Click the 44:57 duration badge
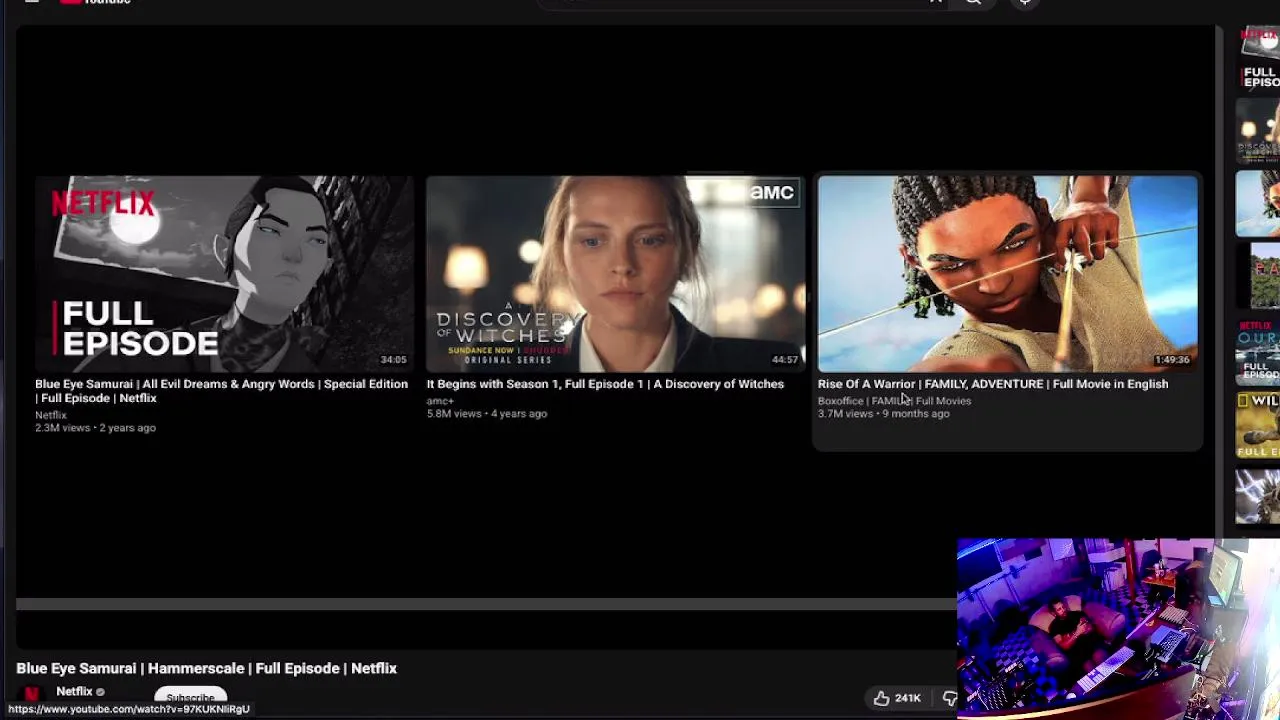Viewport: 1280px width, 720px height. (x=785, y=360)
